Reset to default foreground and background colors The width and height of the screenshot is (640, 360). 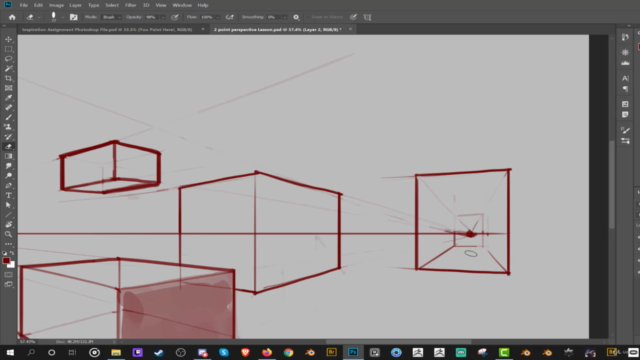coord(4,253)
